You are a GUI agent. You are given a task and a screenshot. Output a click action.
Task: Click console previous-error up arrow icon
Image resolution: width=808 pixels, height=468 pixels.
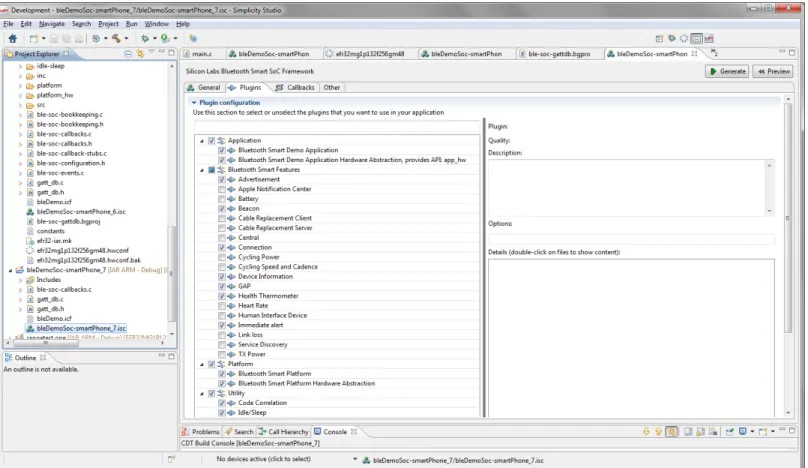(659, 431)
